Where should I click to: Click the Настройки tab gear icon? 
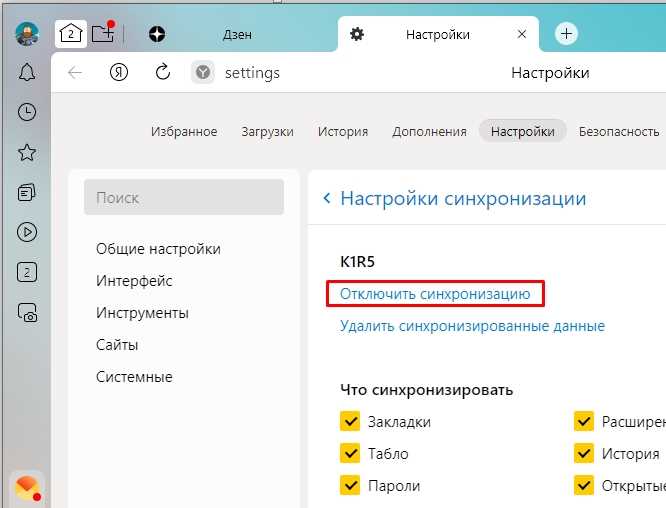coord(357,34)
